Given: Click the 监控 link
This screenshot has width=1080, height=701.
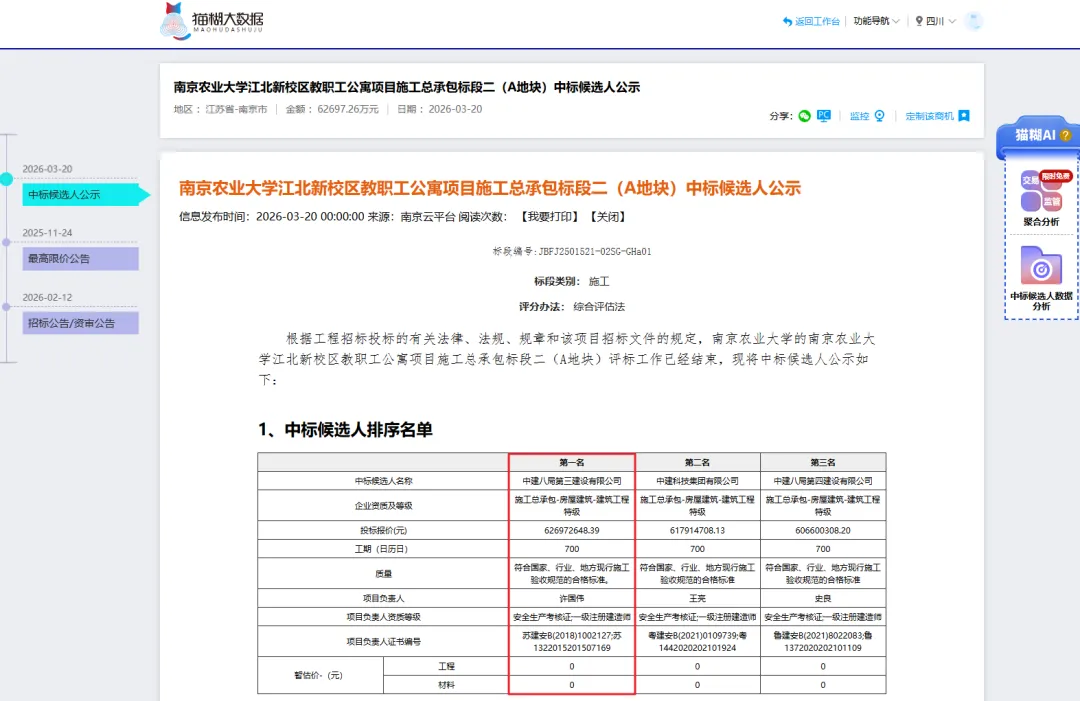Looking at the screenshot, I should click(860, 116).
